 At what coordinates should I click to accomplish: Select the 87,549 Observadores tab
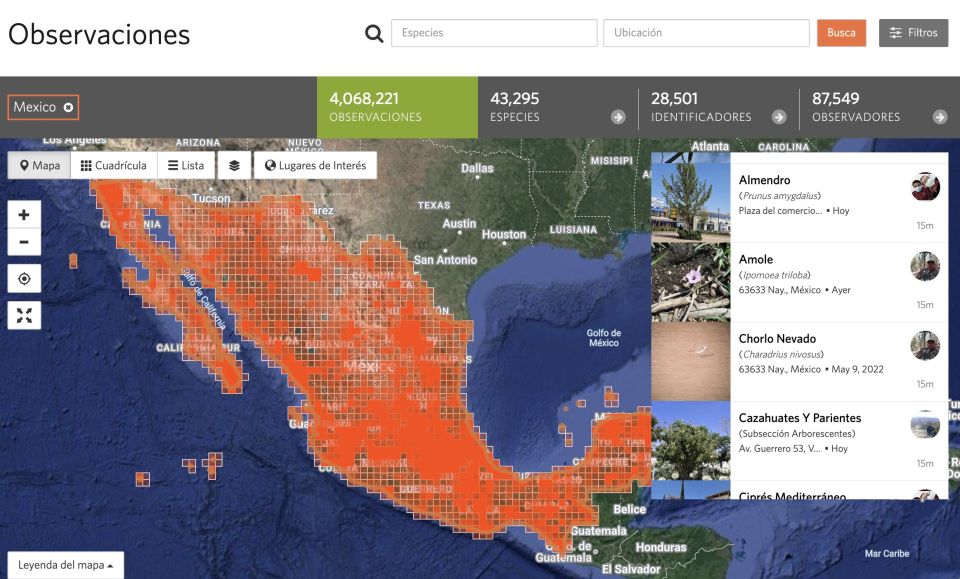880,107
